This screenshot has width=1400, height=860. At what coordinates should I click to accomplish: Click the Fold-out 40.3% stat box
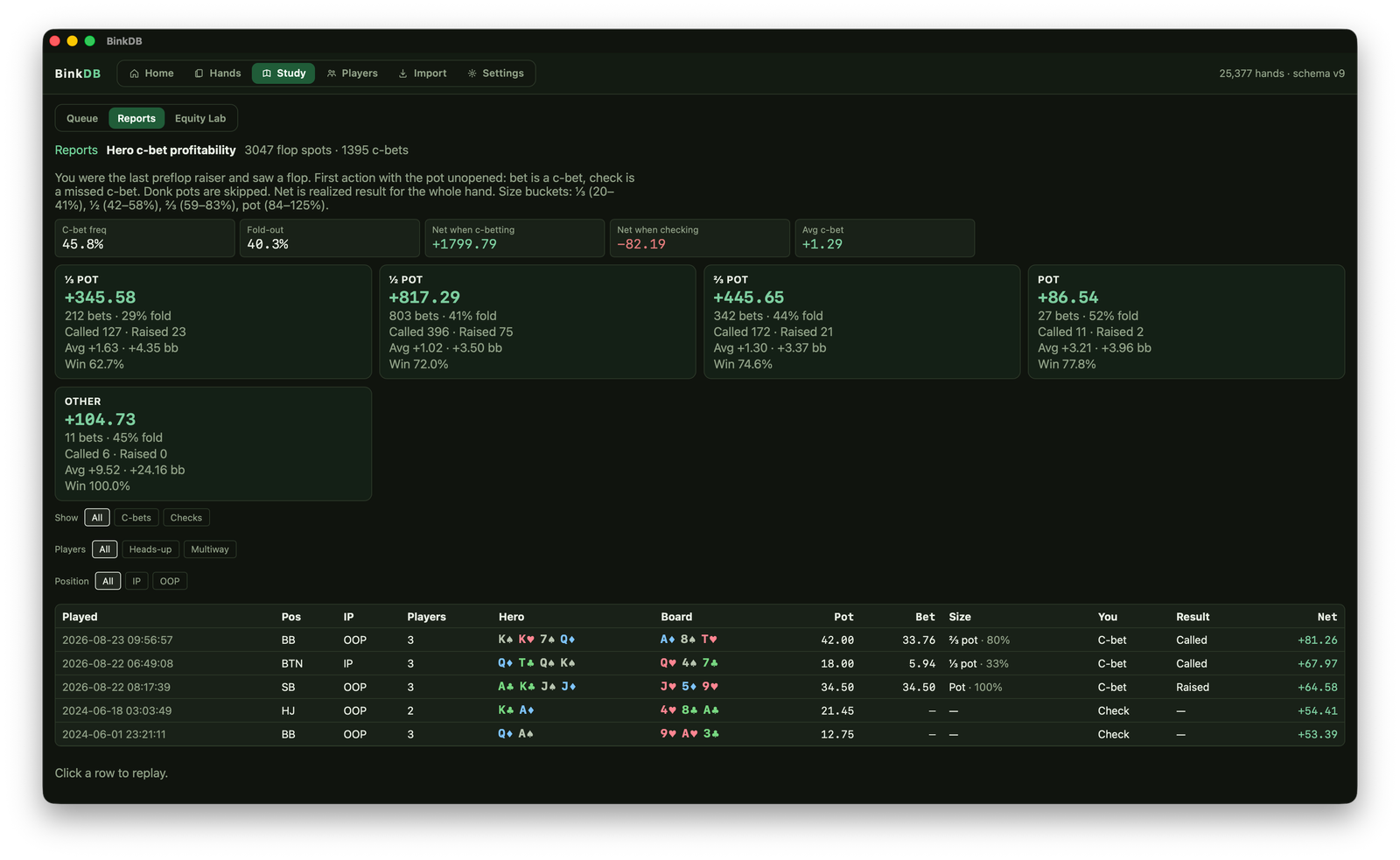tap(330, 238)
